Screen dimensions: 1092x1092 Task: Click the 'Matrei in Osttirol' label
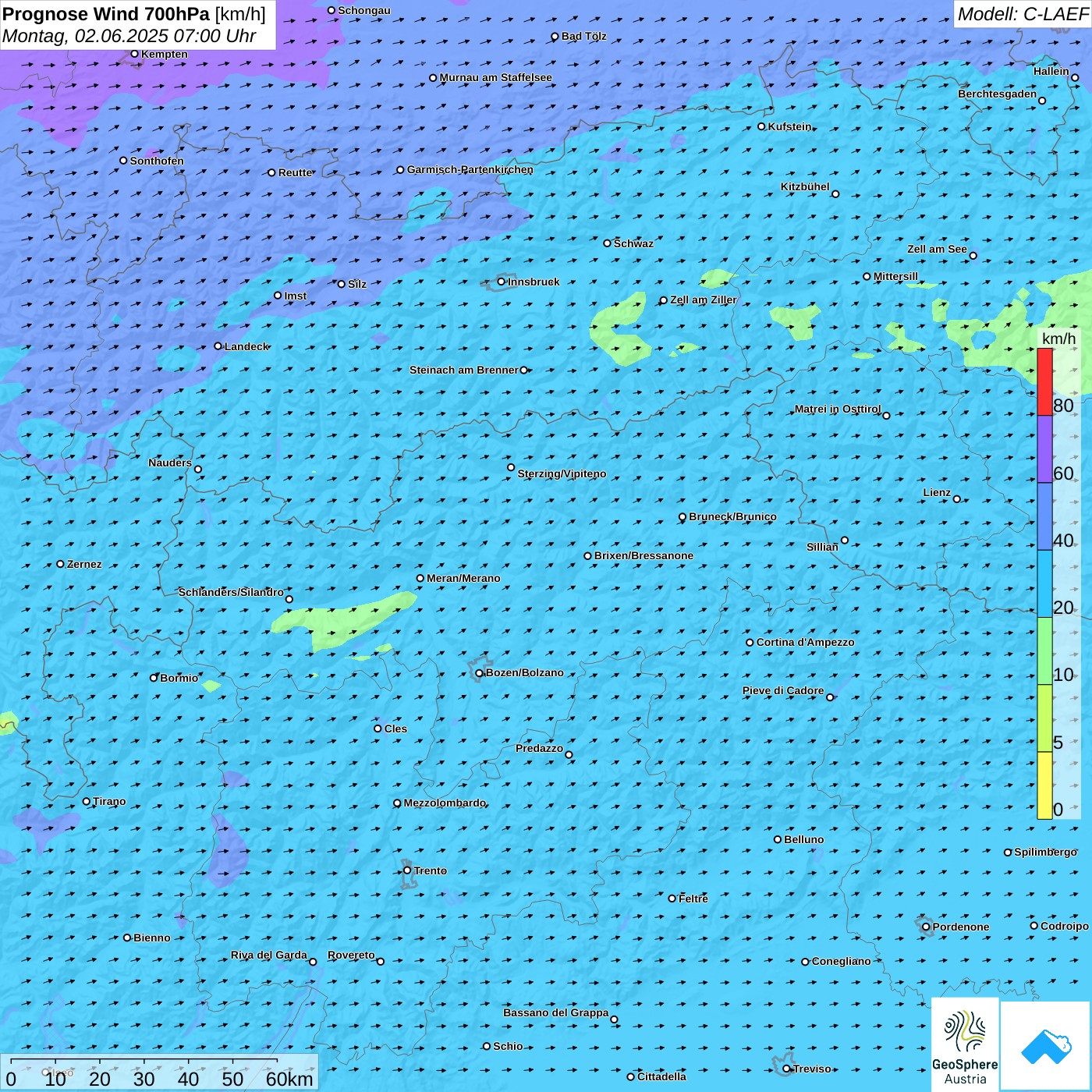click(x=838, y=409)
